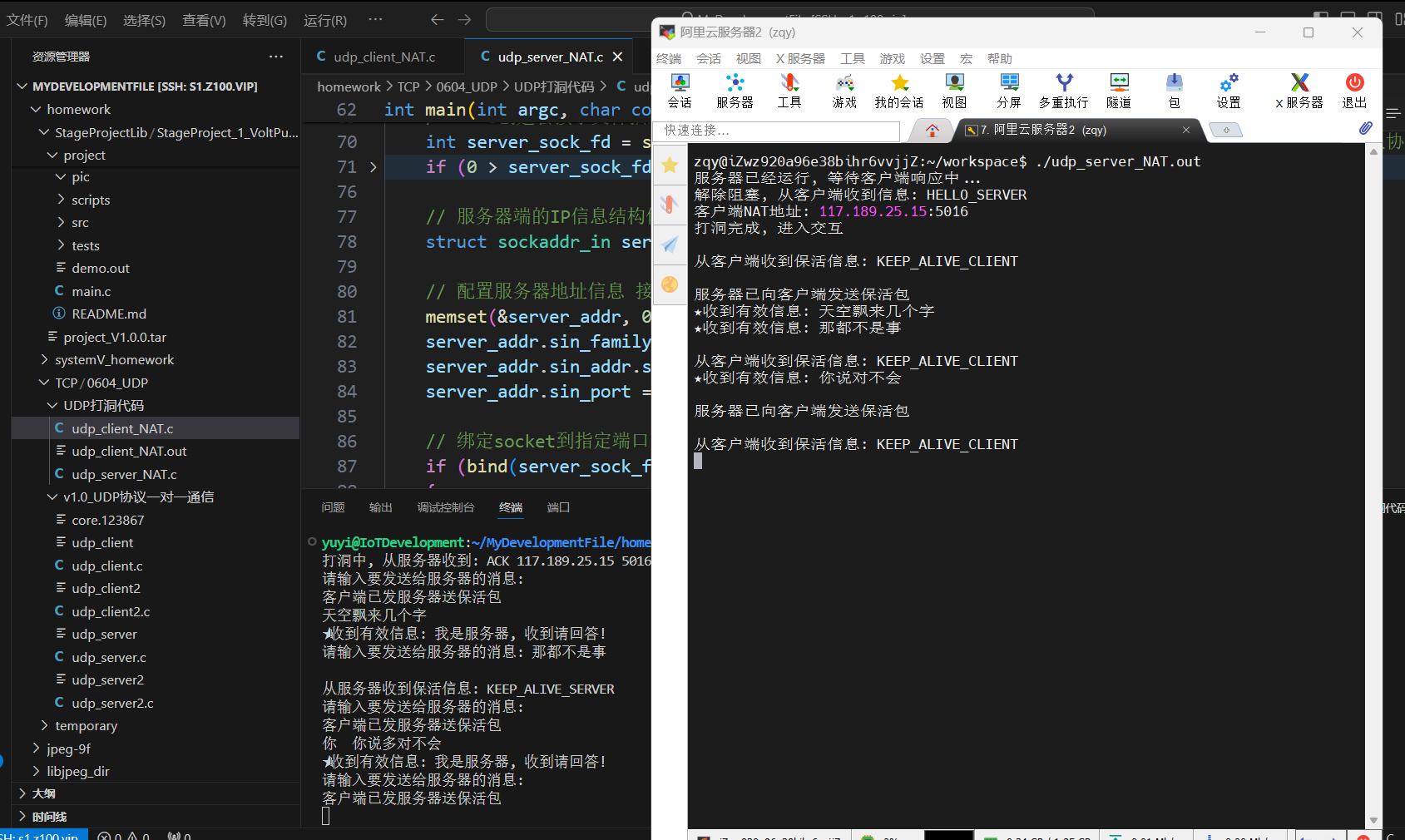This screenshot has height=840, width=1405.
Task: Expand the 大纲 outline section
Action: pos(22,793)
